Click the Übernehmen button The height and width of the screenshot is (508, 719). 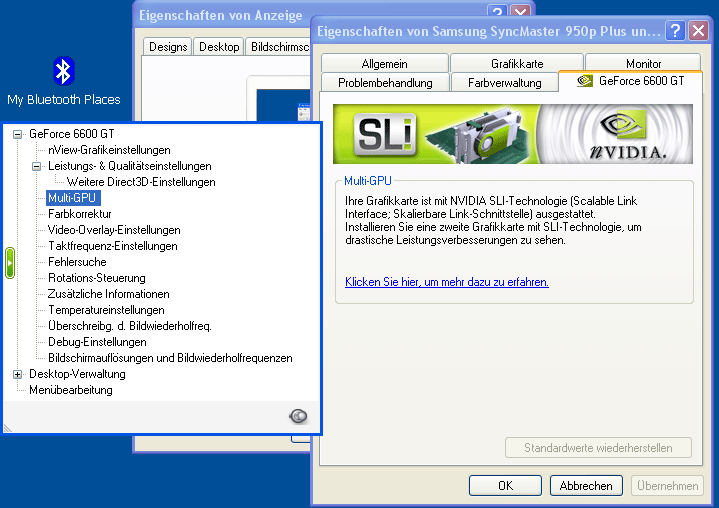667,486
